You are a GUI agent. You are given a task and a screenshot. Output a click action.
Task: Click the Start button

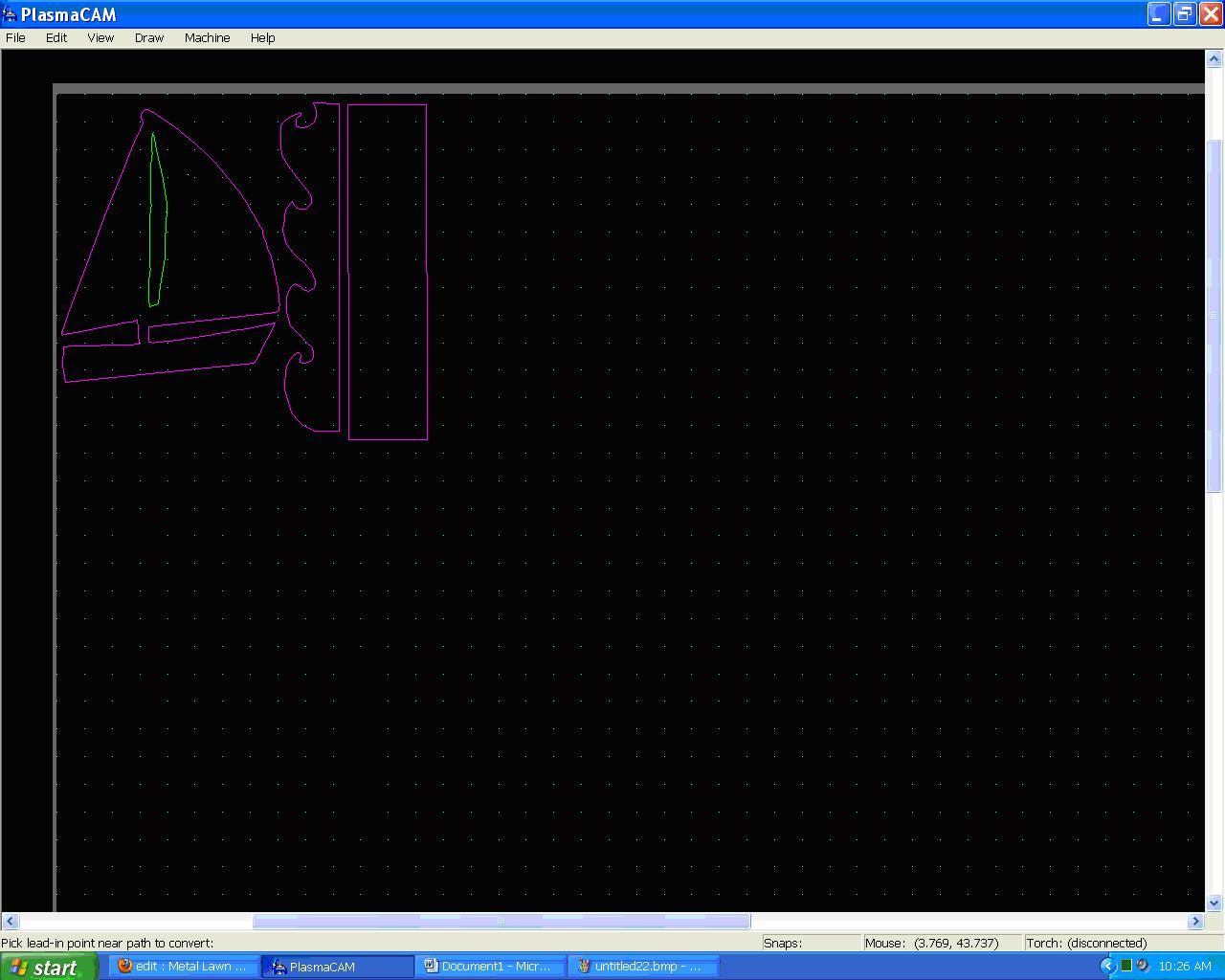[x=48, y=967]
